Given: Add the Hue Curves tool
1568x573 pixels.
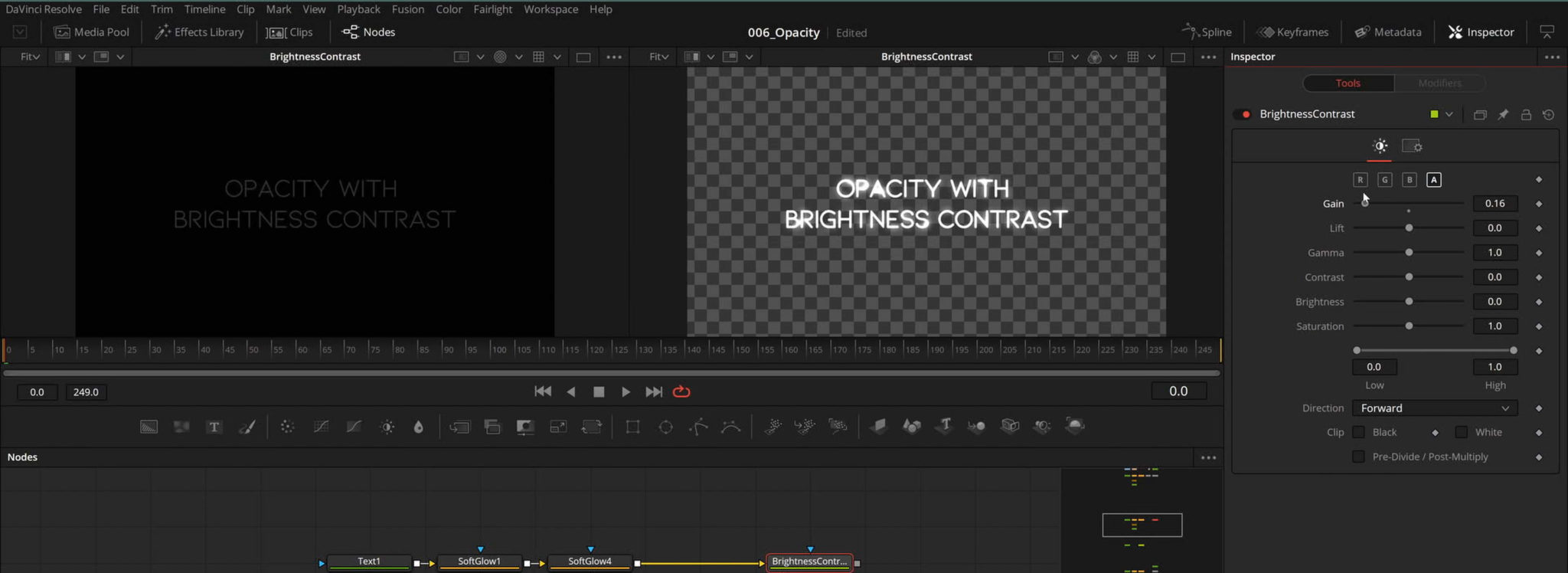Looking at the screenshot, I should click(354, 427).
